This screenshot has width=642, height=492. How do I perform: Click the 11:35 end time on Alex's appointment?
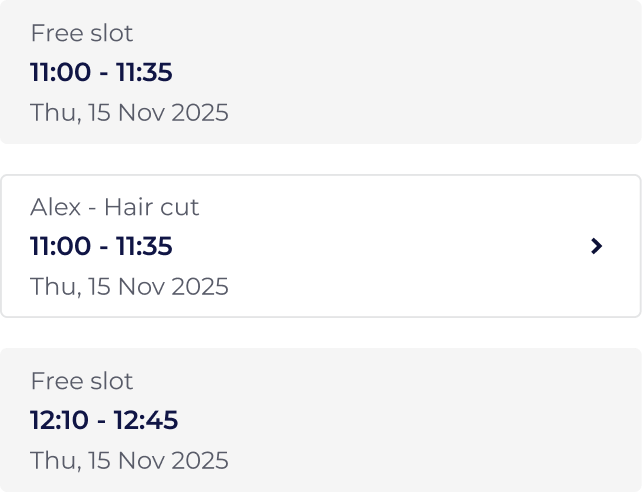coord(144,246)
